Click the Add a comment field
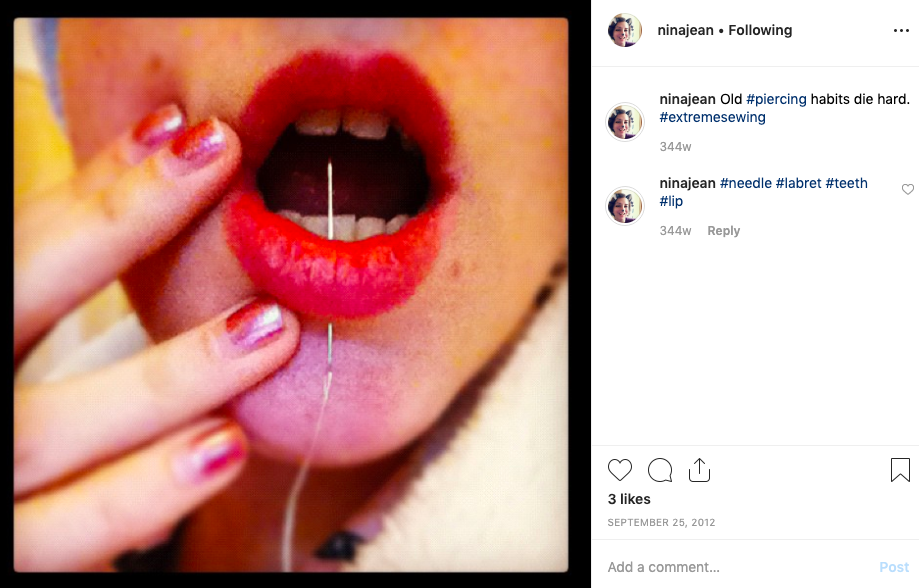The height and width of the screenshot is (588, 919). 738,567
